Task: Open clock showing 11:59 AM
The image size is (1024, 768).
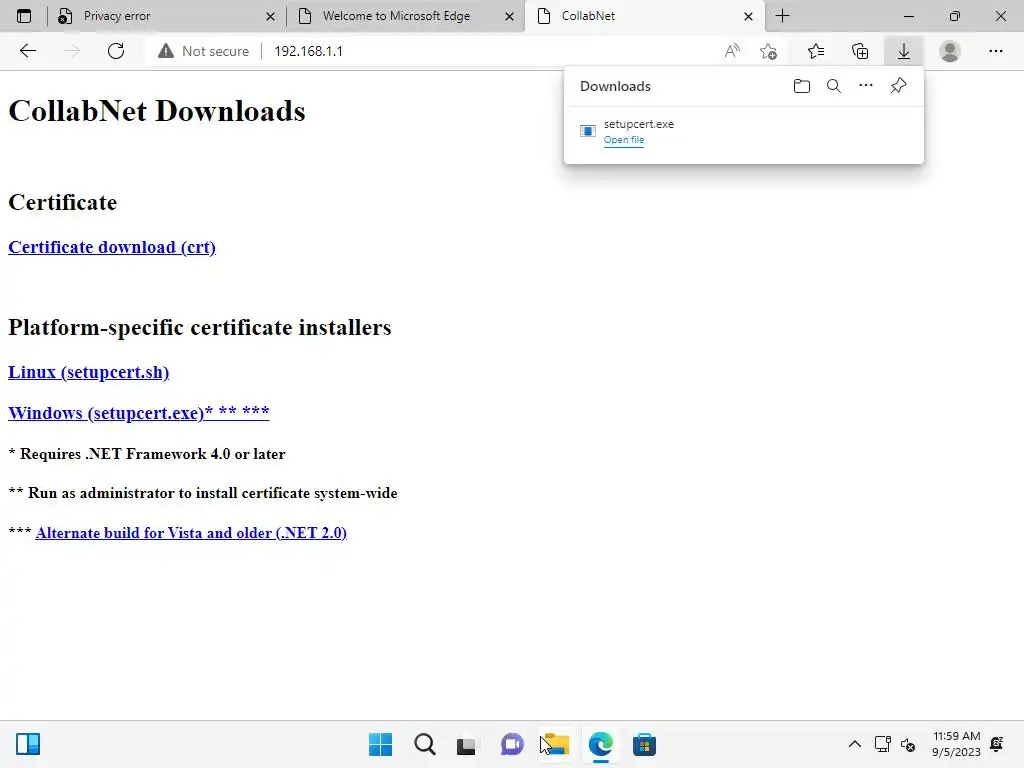Action: (x=956, y=744)
